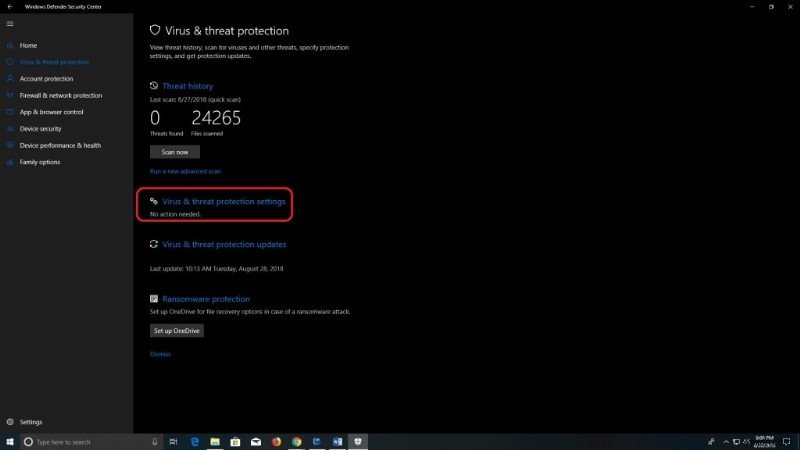Click the Device security icon
The height and width of the screenshot is (450, 800).
coord(10,129)
